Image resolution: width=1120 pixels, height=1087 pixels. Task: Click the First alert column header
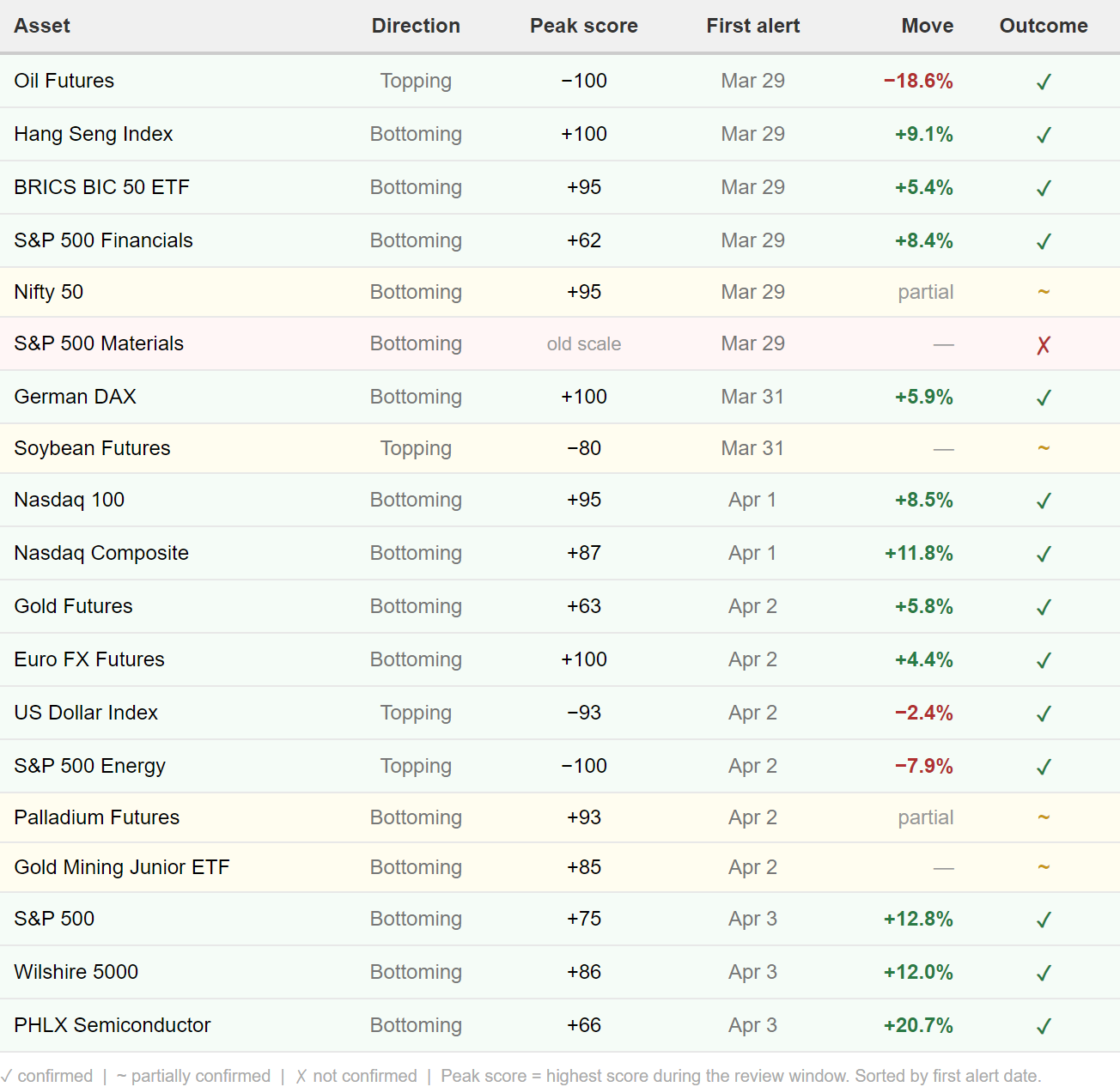pos(753,26)
